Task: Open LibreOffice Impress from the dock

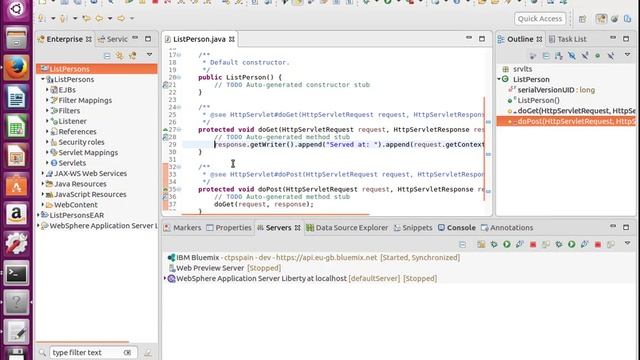Action: coord(16,156)
